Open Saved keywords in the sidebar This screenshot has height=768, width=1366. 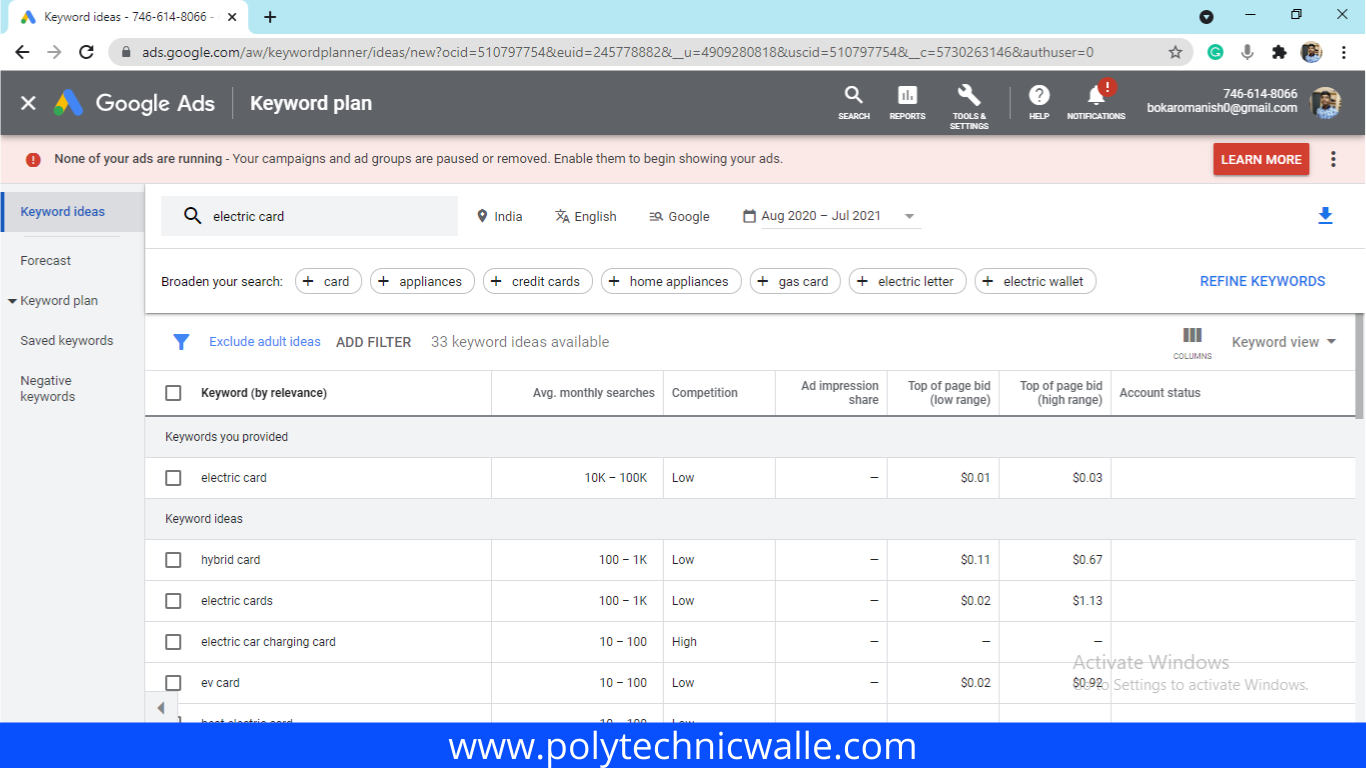point(67,341)
